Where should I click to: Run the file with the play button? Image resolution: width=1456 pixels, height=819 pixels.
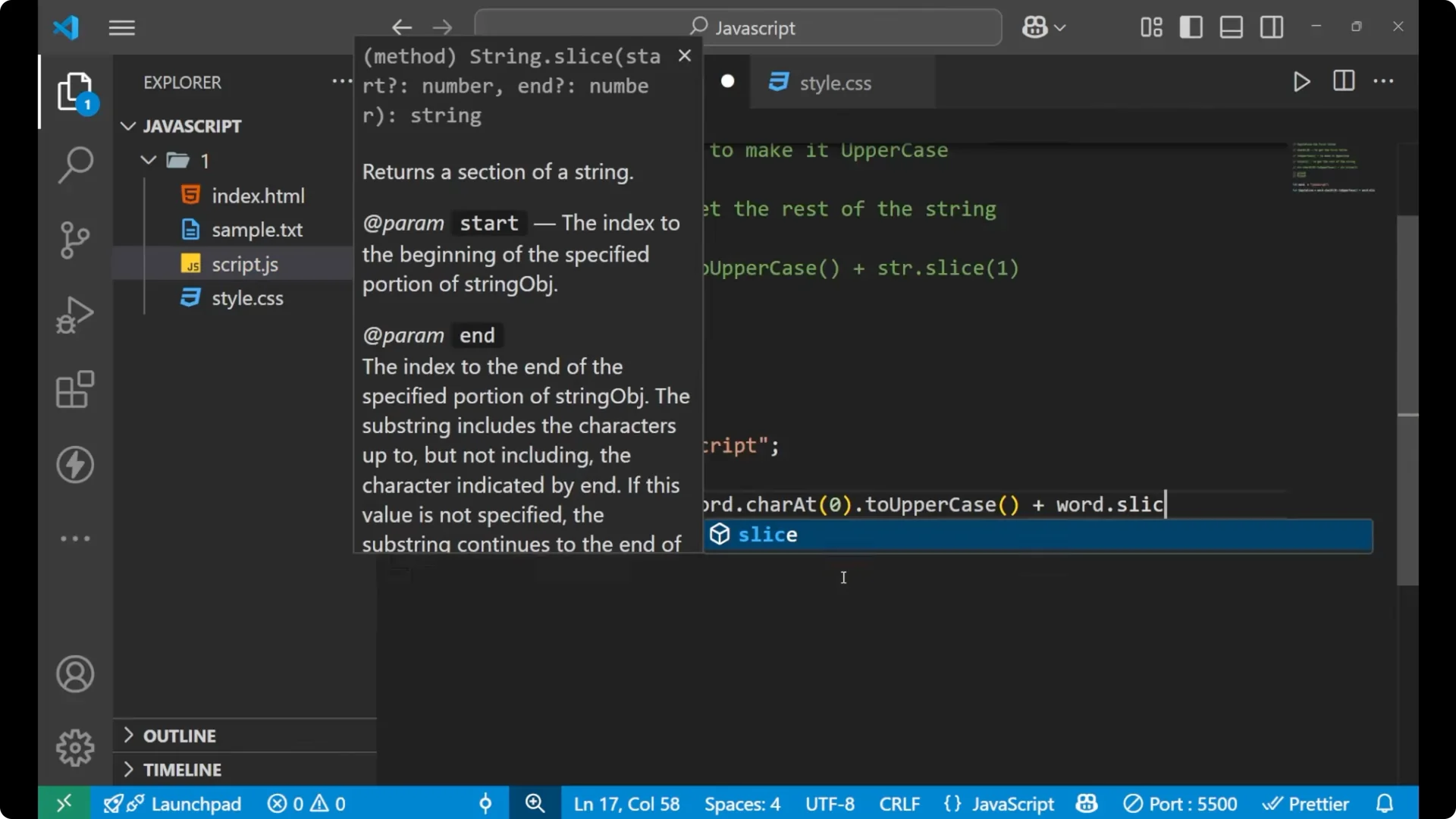[1301, 82]
